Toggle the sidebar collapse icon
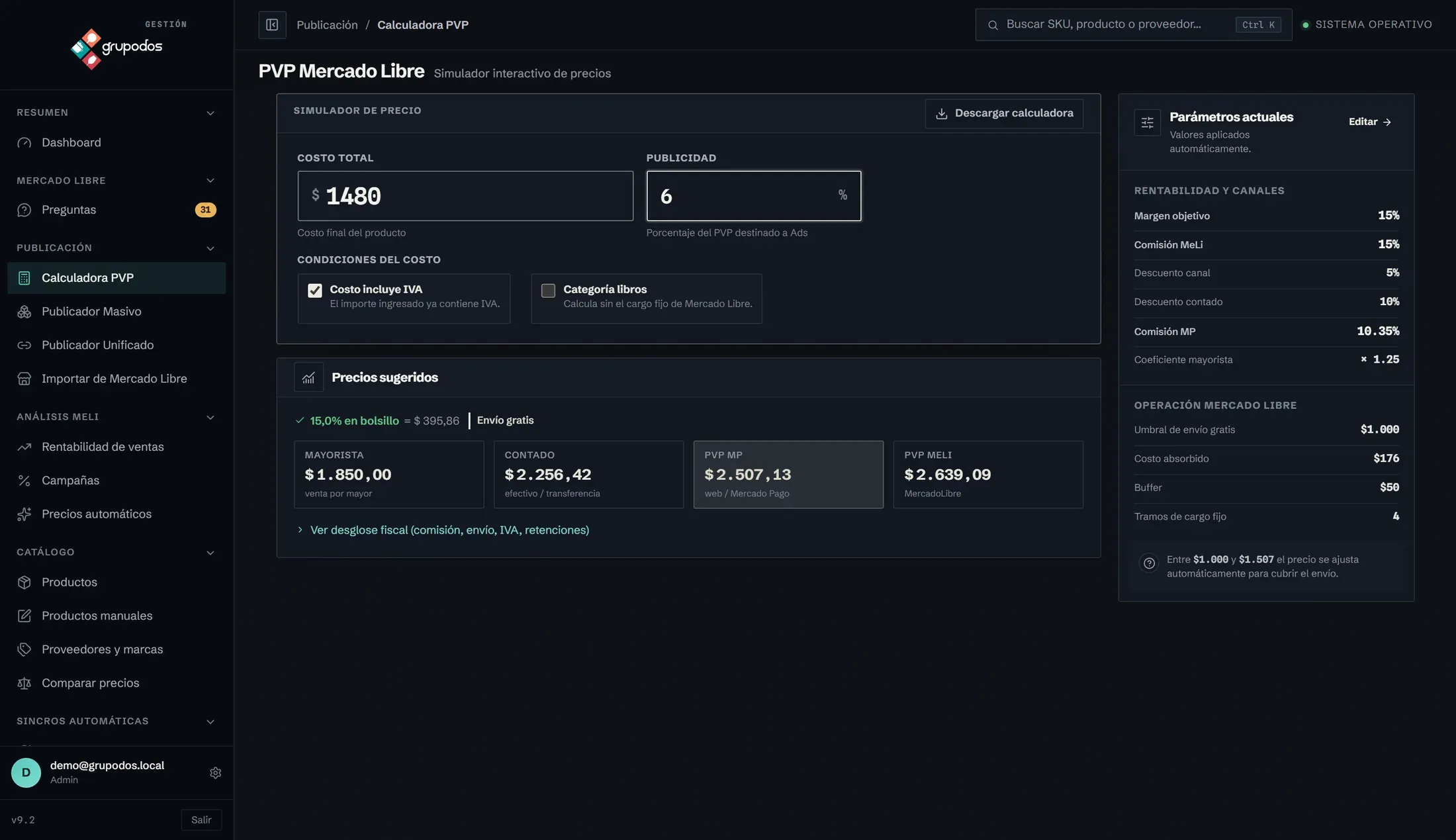The image size is (1456, 840). [272, 24]
